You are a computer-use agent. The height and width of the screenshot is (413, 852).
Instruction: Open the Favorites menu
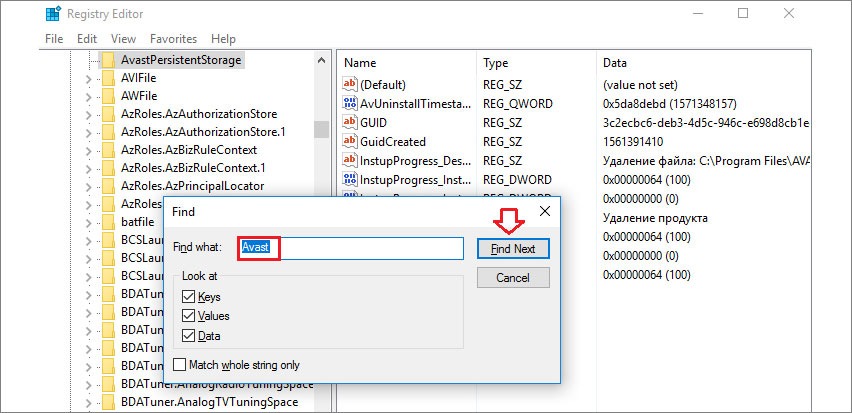coord(173,39)
